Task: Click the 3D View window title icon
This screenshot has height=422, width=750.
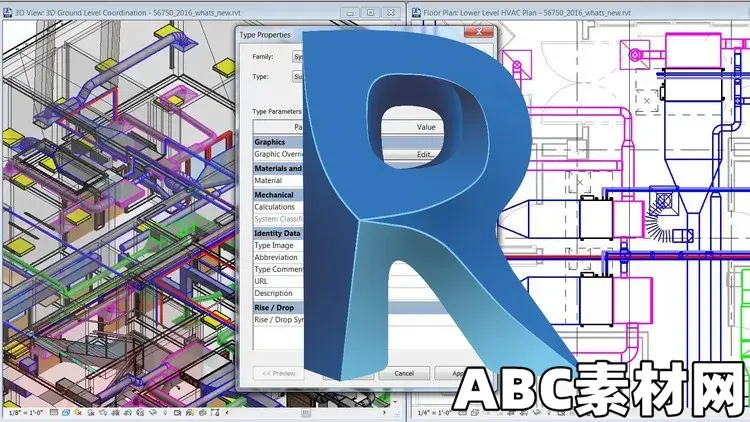Action: 7,12
